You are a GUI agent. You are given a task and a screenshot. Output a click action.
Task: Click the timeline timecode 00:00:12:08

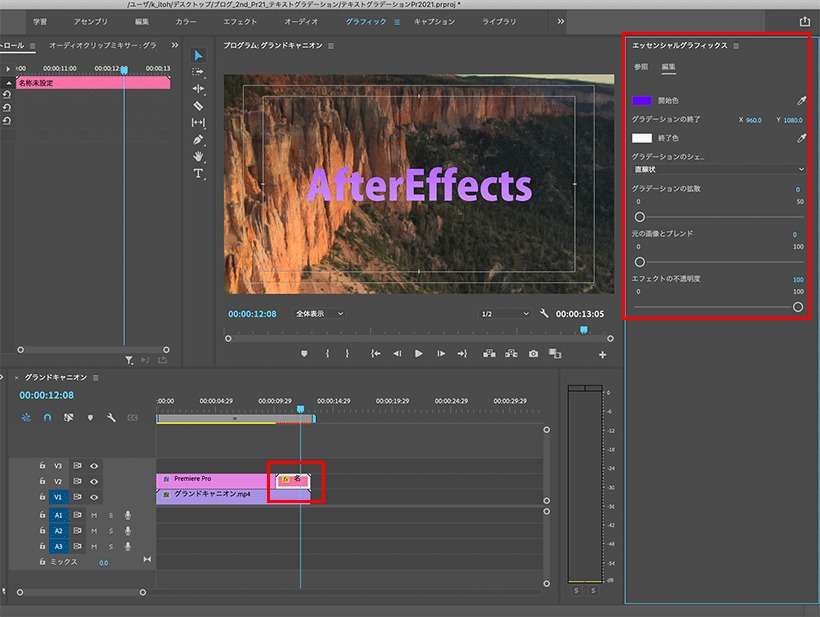[x=47, y=395]
